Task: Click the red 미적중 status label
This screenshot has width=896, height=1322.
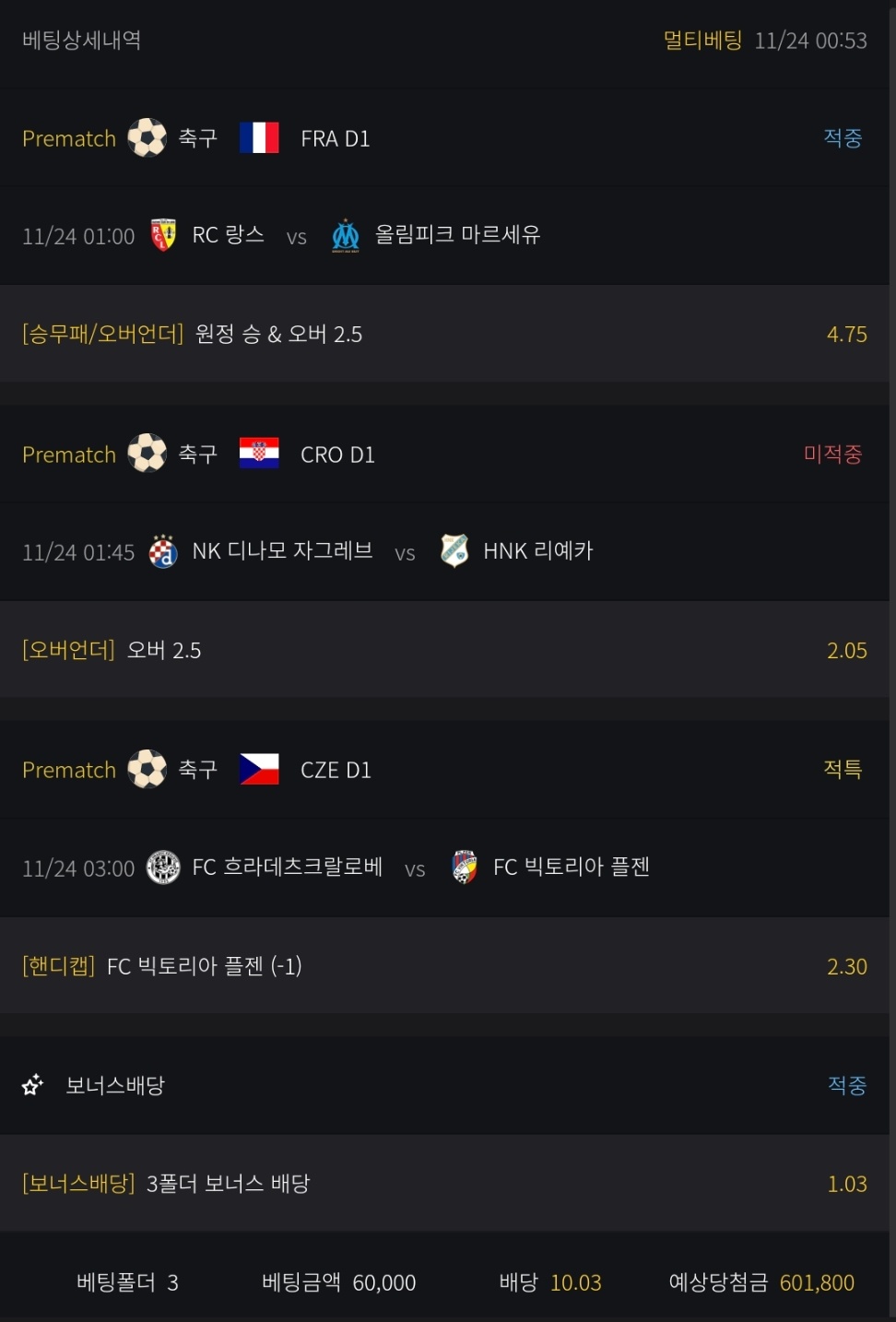Action: click(x=832, y=454)
